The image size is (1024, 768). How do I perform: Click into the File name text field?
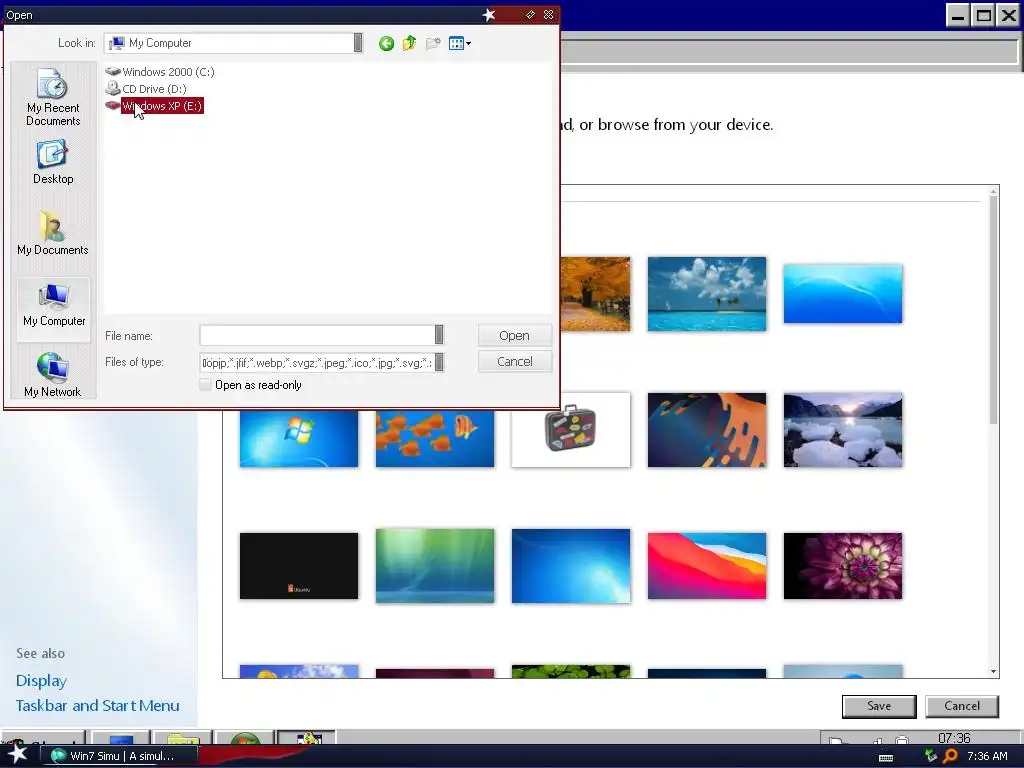click(317, 335)
